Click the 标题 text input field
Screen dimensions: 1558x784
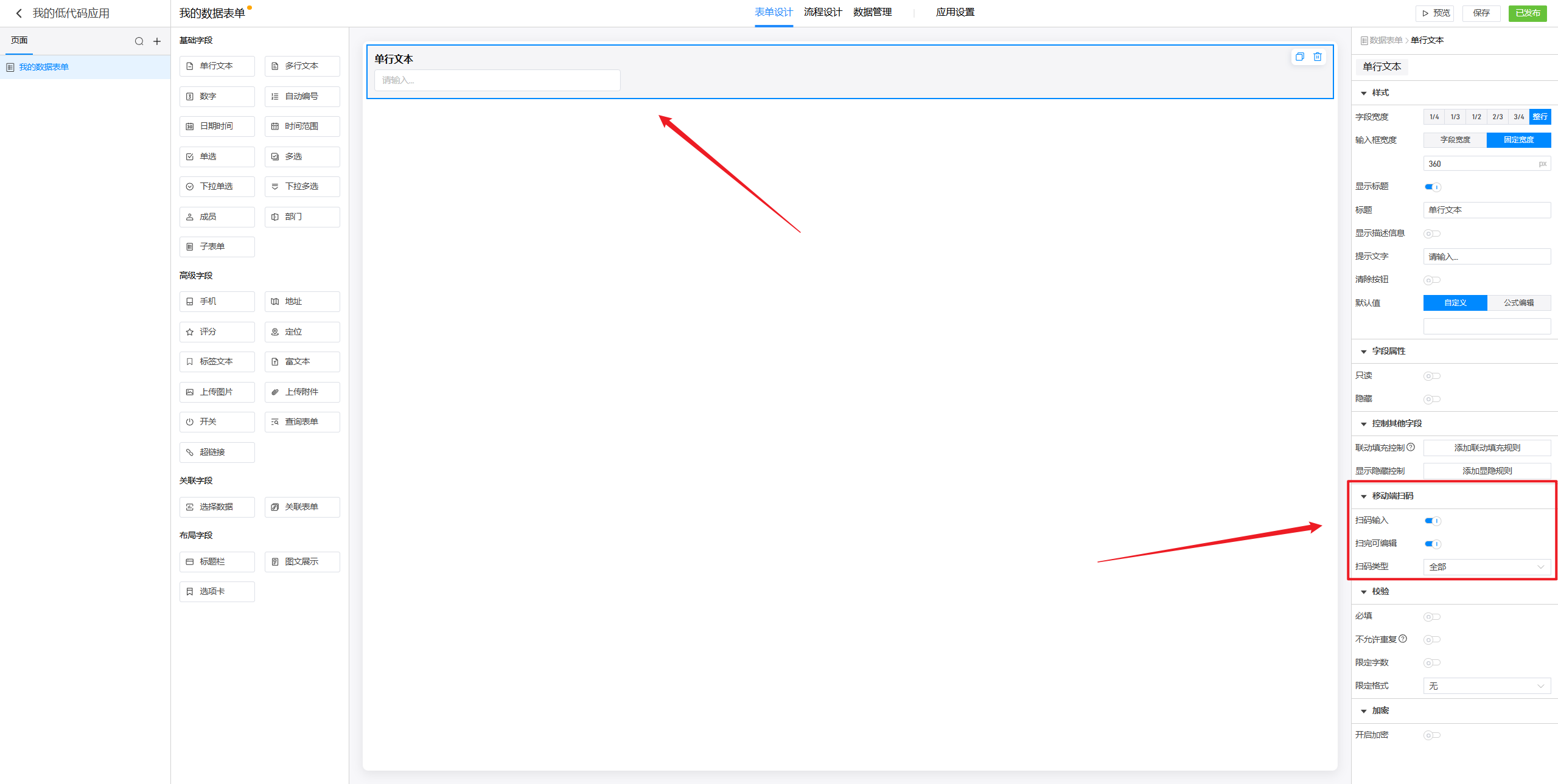[1486, 210]
